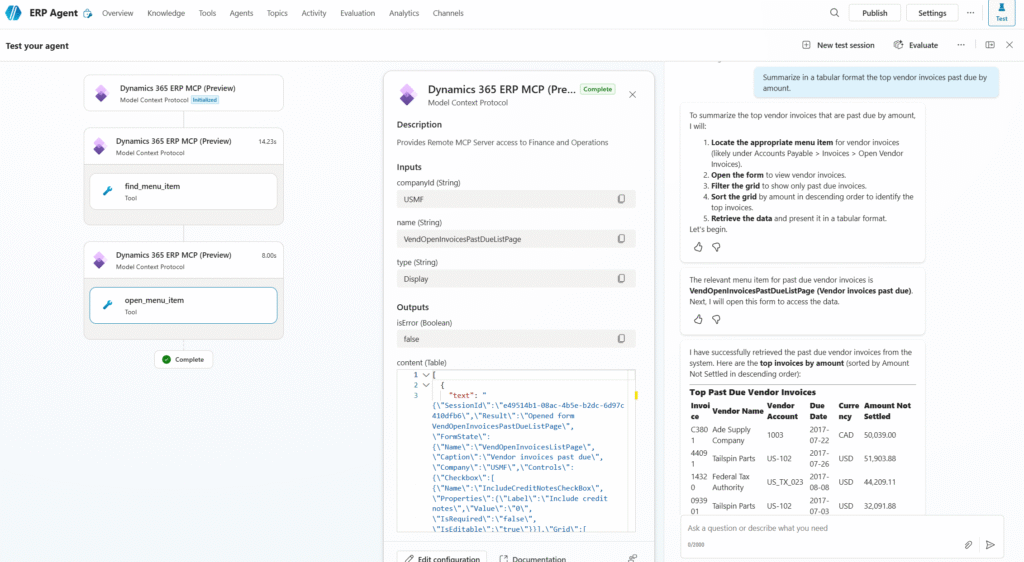This screenshot has height=562, width=1024.
Task: Thumbs up the VendOpenInvoicesPastDueListPage menu item reply
Action: coord(698,320)
